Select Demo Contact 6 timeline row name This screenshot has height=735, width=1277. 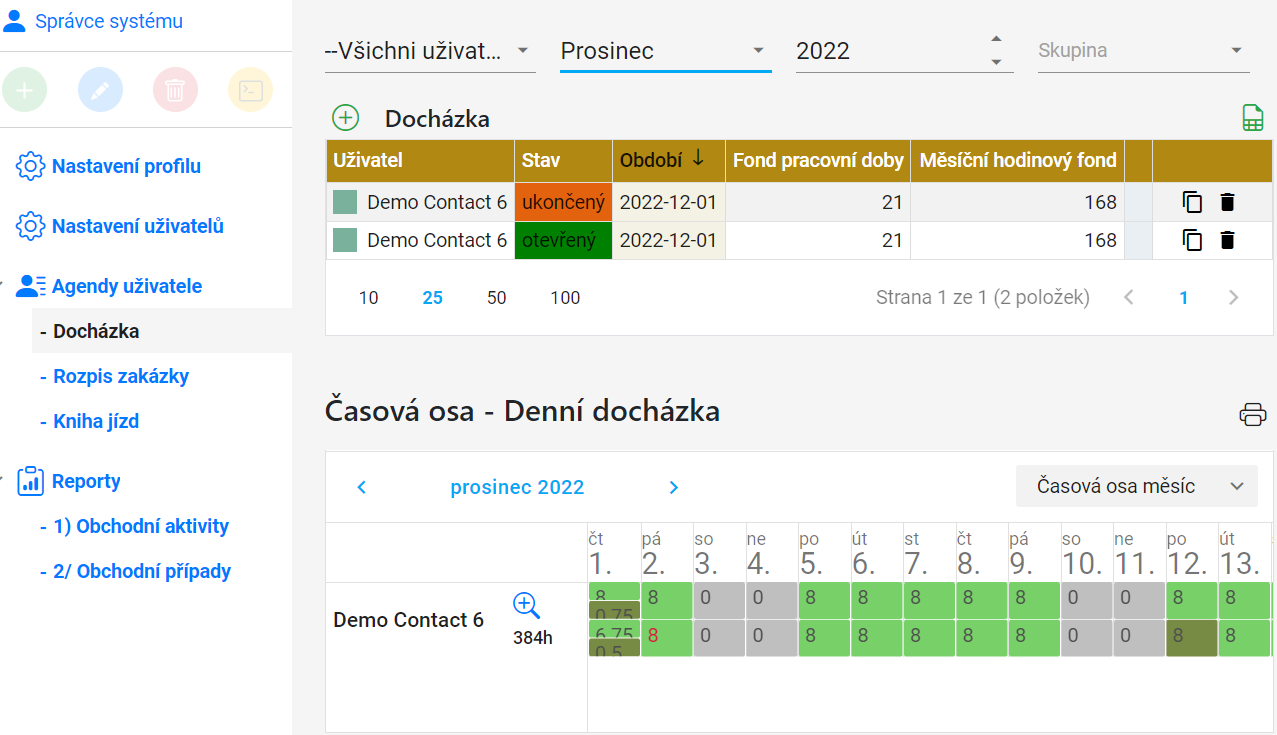[x=408, y=620]
